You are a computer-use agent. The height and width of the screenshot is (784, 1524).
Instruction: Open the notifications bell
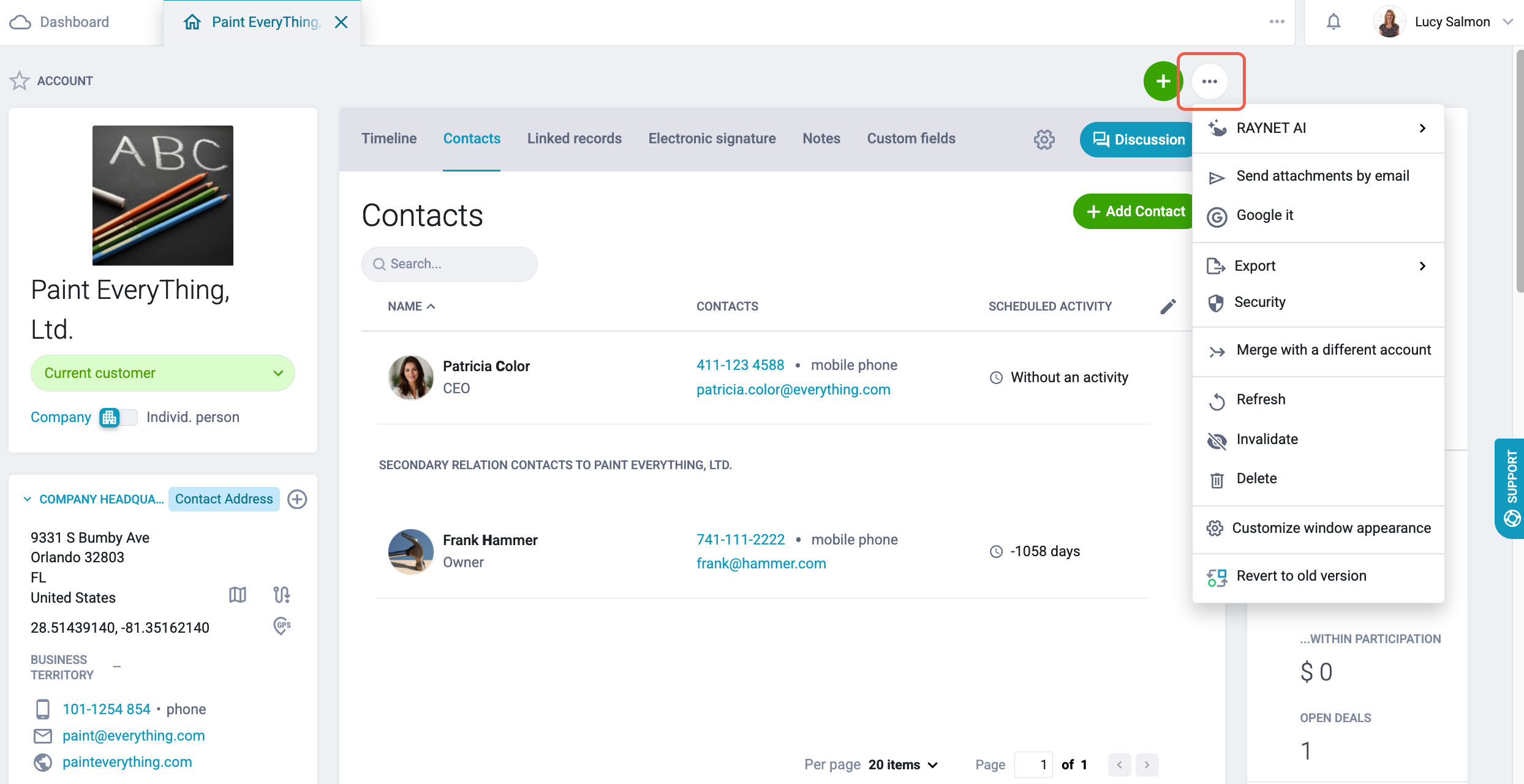coord(1333,22)
